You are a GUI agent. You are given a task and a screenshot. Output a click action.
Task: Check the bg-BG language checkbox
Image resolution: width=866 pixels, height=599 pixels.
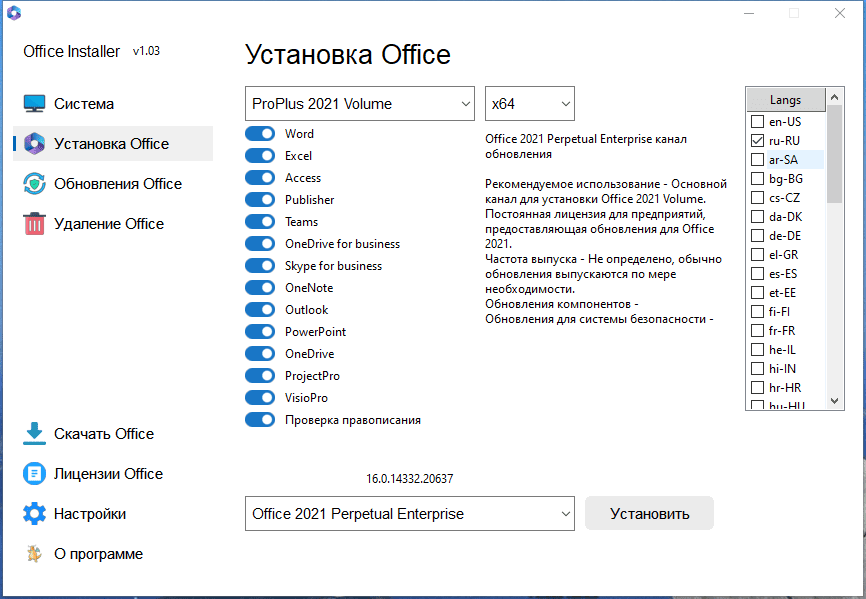coord(758,178)
